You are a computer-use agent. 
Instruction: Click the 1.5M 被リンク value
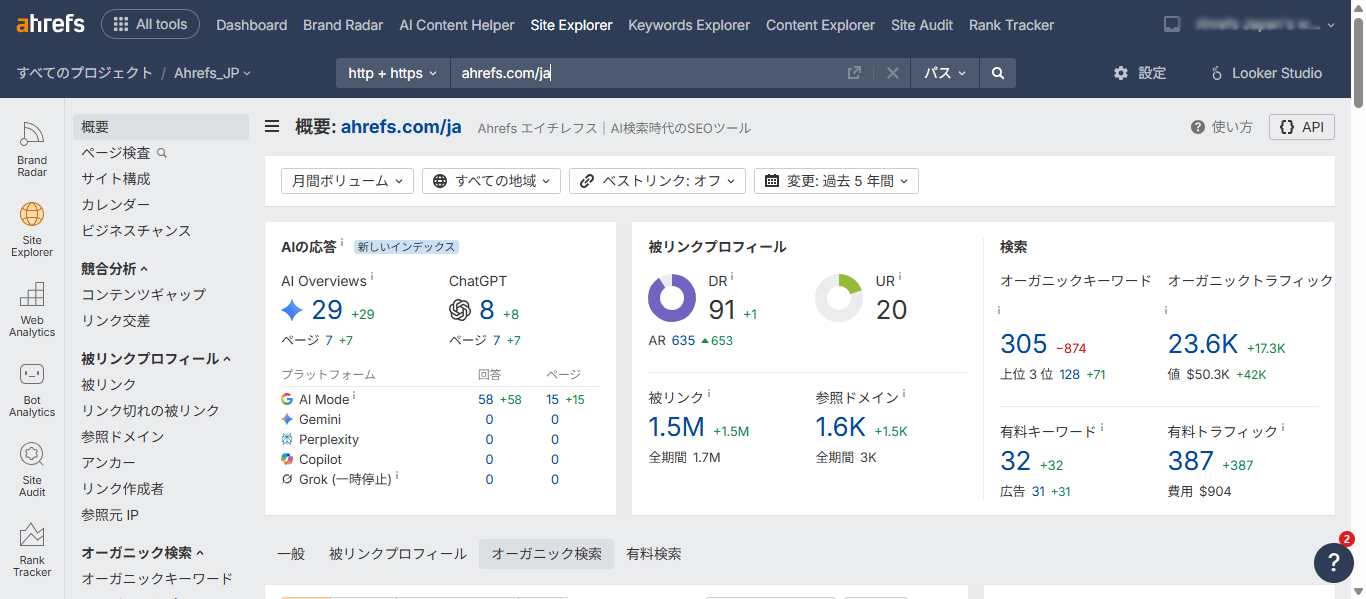(x=677, y=428)
